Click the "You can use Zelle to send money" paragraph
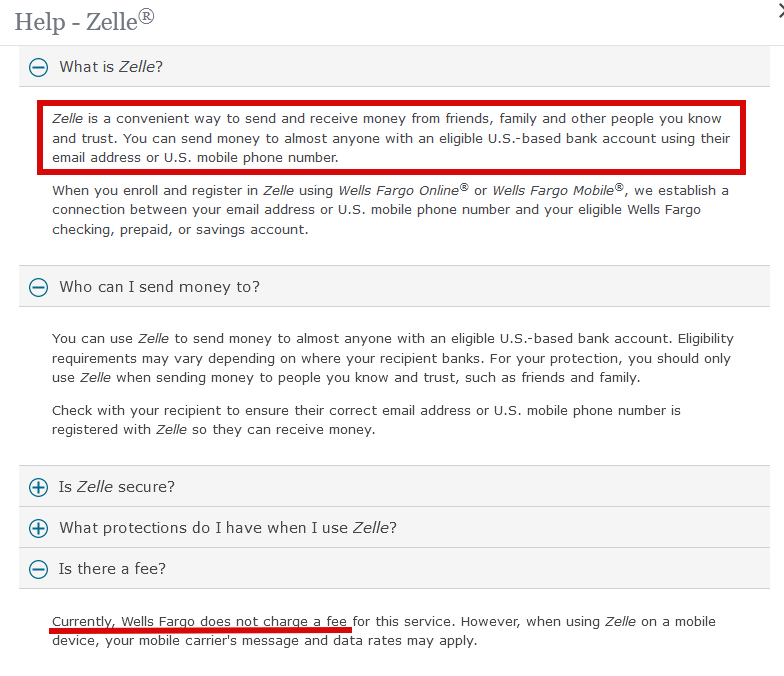 (392, 358)
